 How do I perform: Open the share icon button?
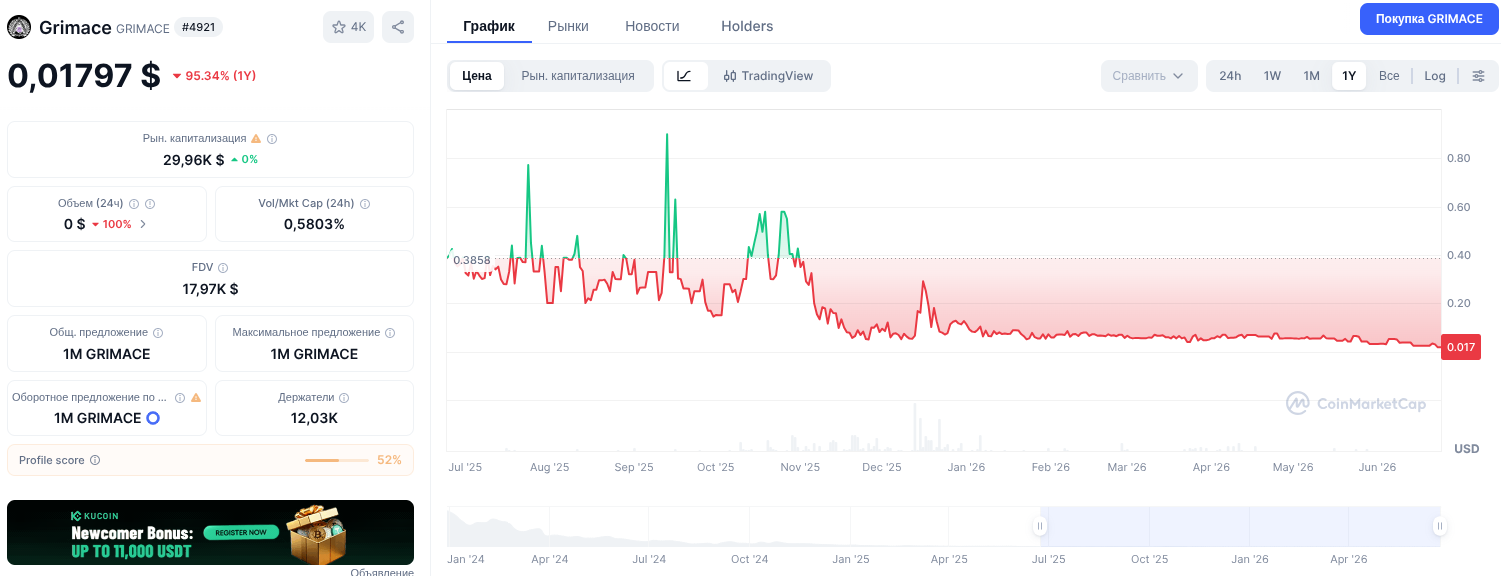398,27
